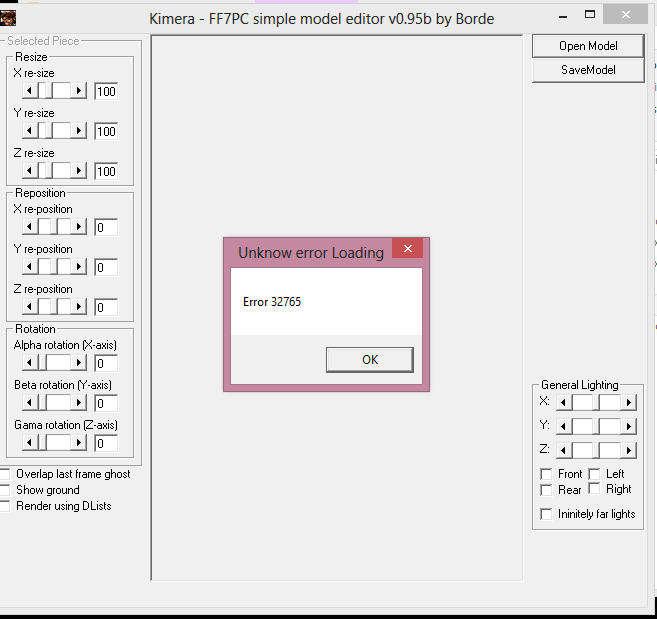Move General Lighting Y right with arrow
Screen dimensions: 657x619
click(x=629, y=426)
